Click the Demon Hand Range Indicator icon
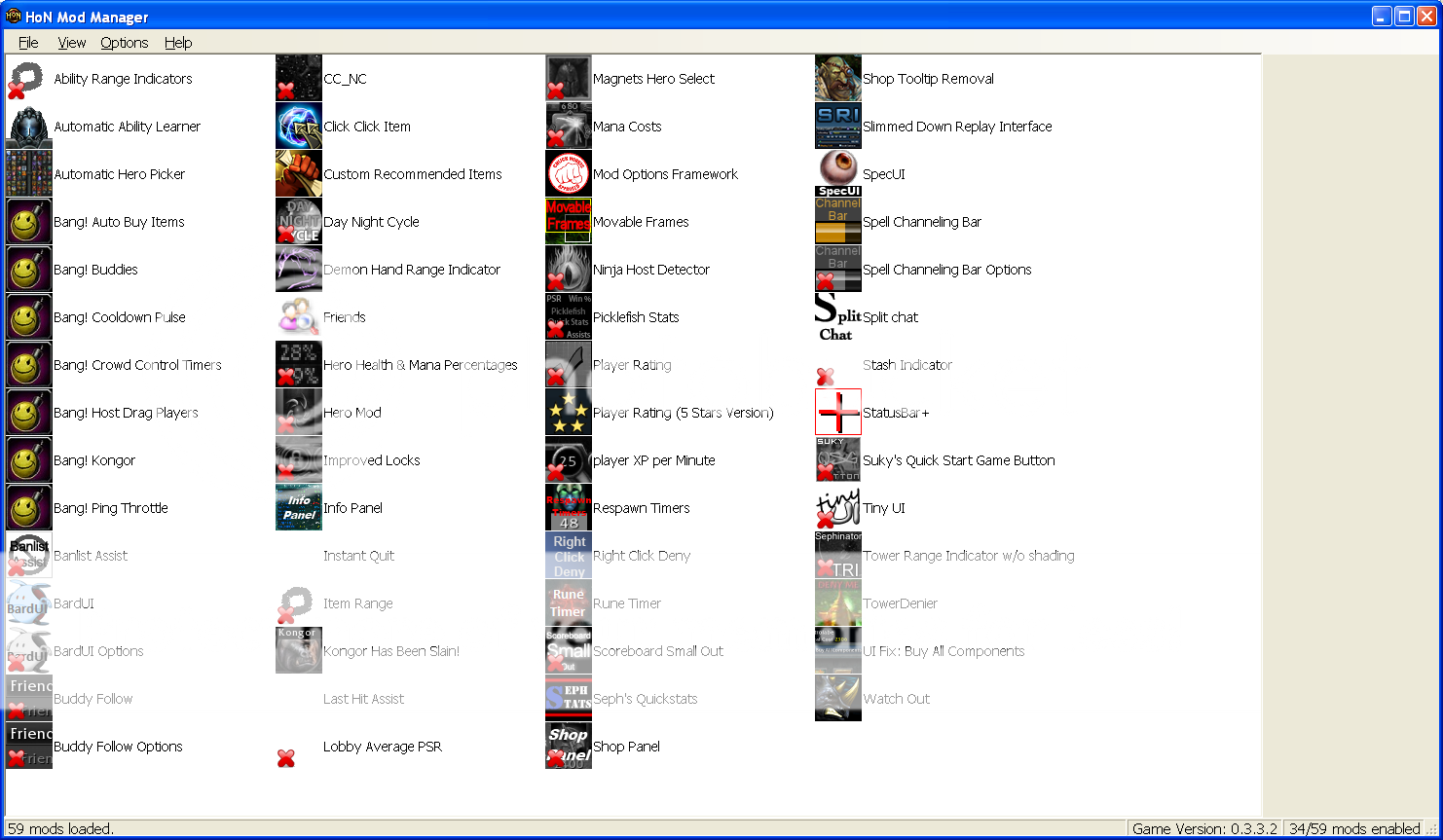The height and width of the screenshot is (840, 1443). 299,270
